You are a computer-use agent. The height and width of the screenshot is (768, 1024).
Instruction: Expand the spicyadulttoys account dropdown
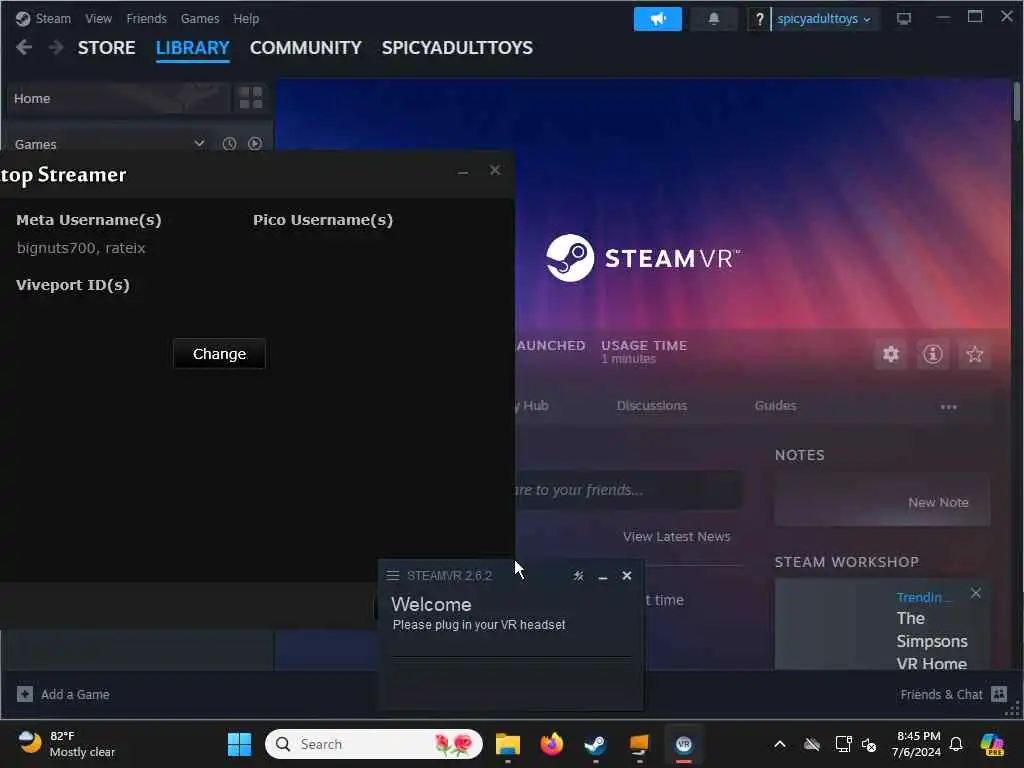[824, 19]
